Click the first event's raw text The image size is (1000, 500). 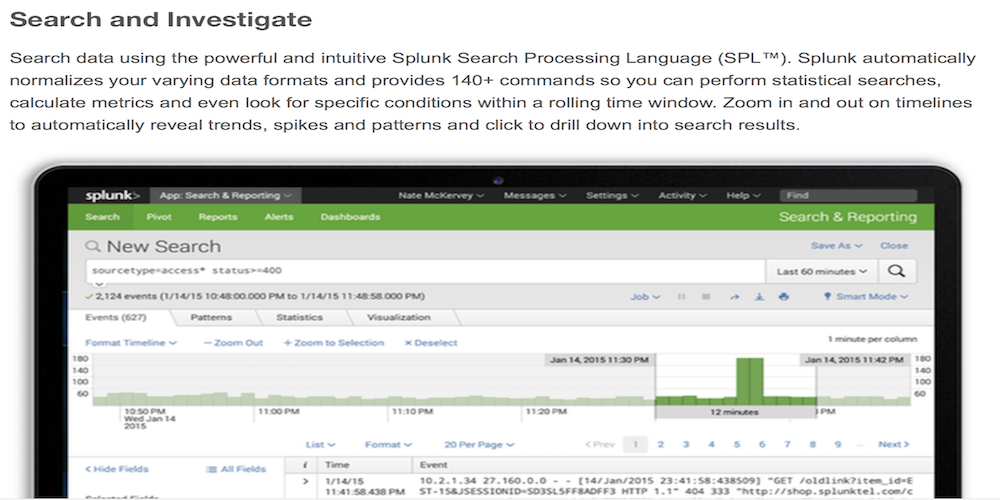coord(666,486)
